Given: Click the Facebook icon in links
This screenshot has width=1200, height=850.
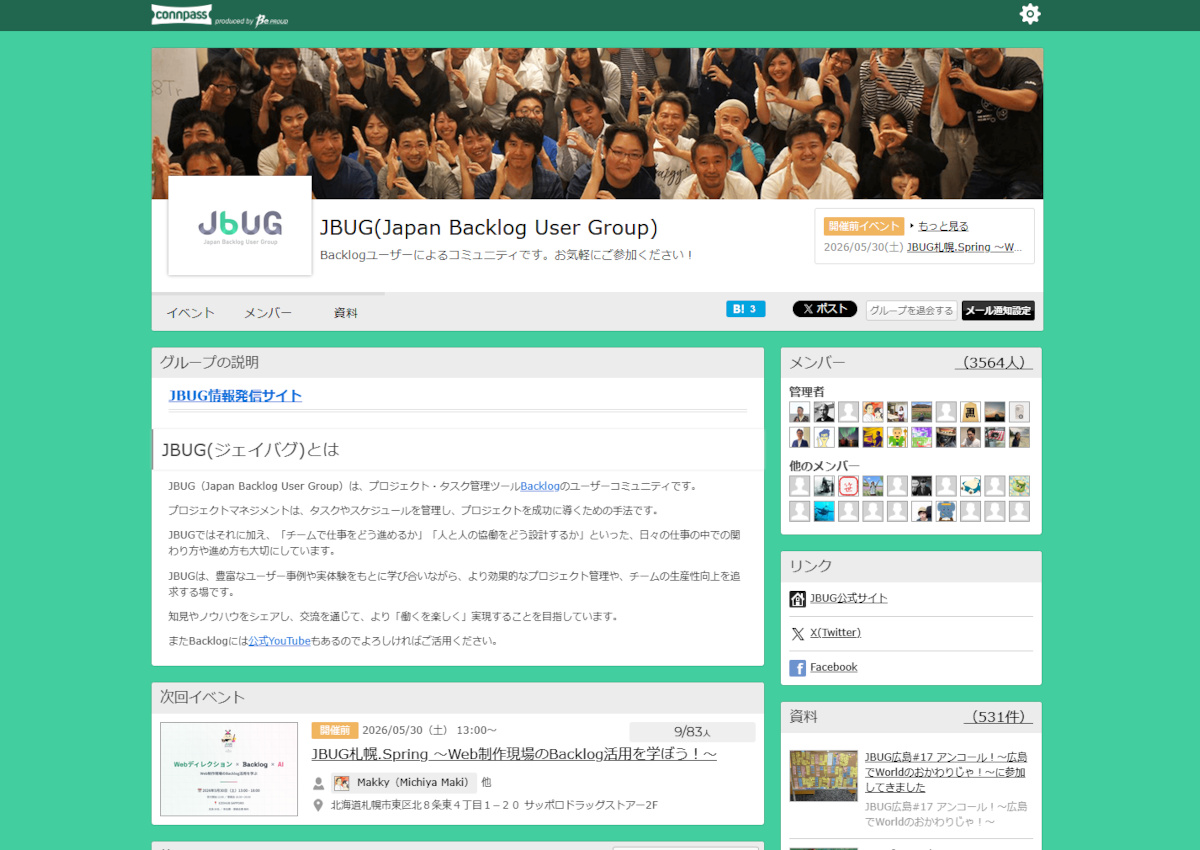Looking at the screenshot, I should (798, 668).
